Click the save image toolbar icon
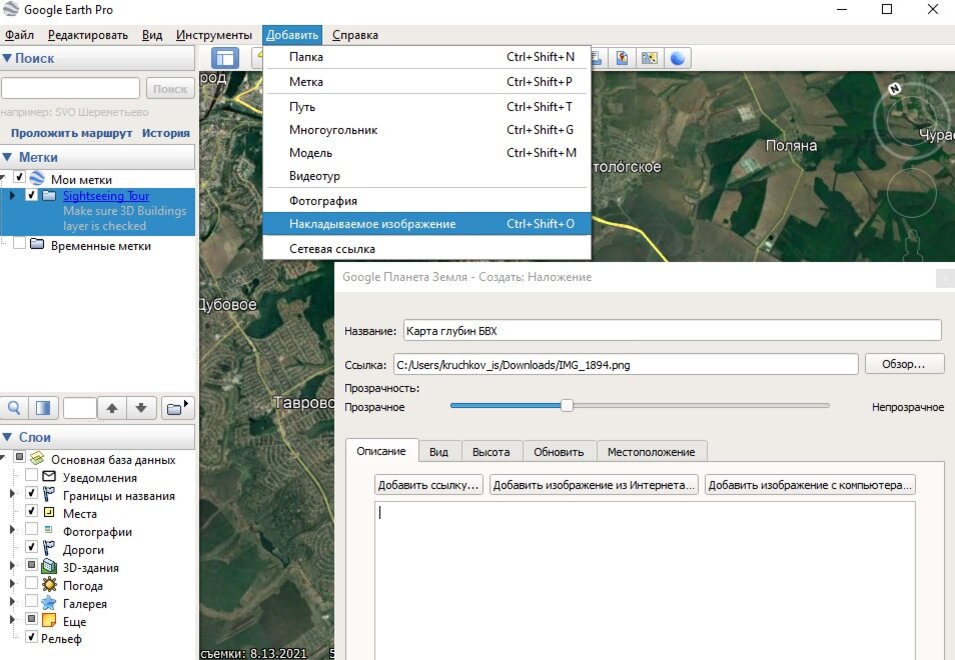The height and width of the screenshot is (660, 955). point(622,58)
